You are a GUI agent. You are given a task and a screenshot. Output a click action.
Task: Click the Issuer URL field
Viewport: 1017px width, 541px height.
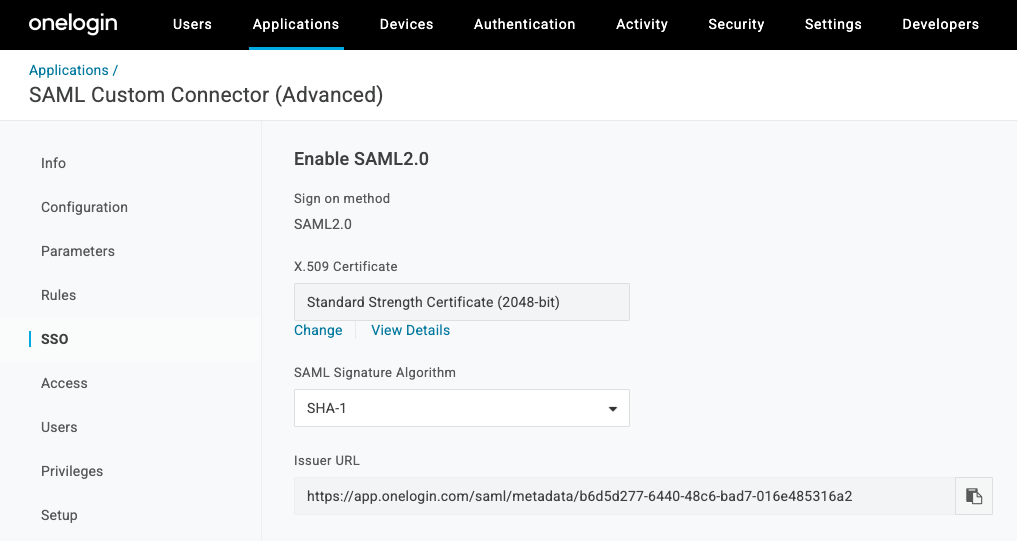coord(625,496)
